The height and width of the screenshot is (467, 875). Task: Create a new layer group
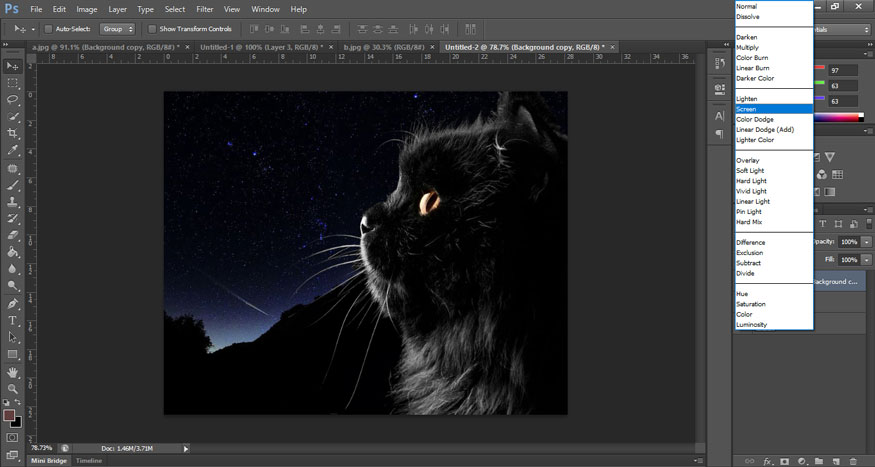coord(819,461)
